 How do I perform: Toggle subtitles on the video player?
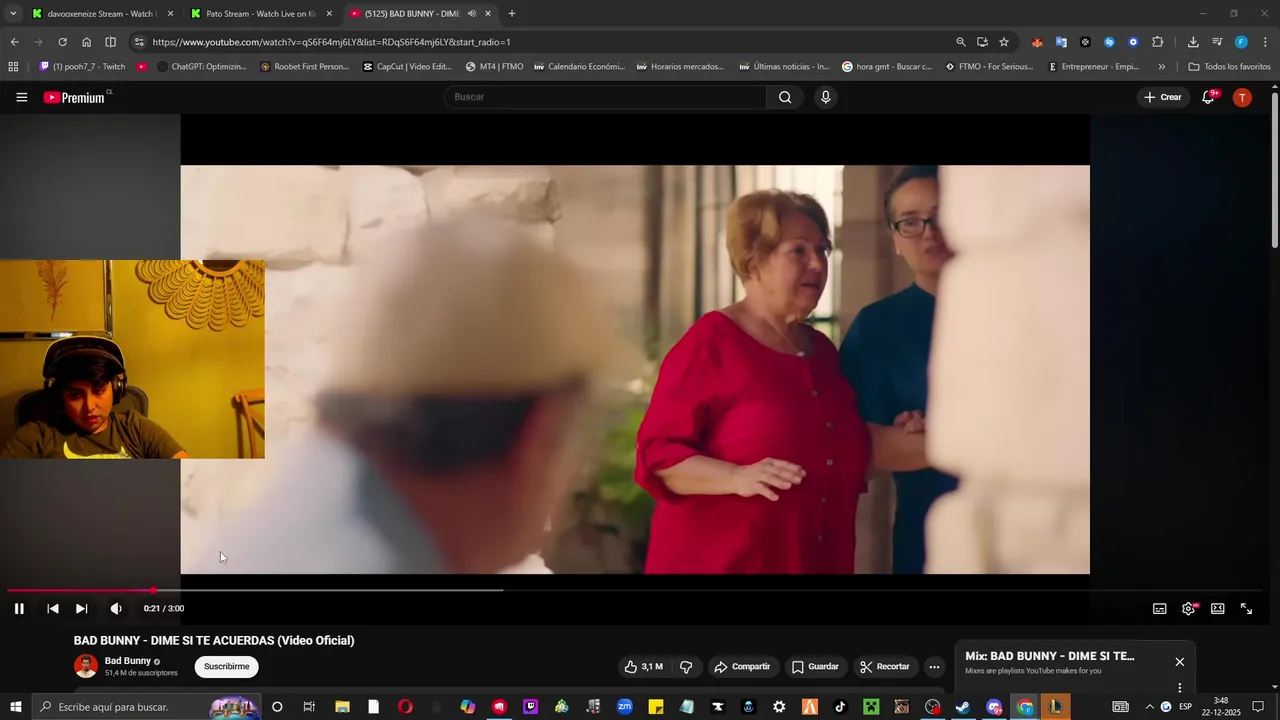[1160, 608]
